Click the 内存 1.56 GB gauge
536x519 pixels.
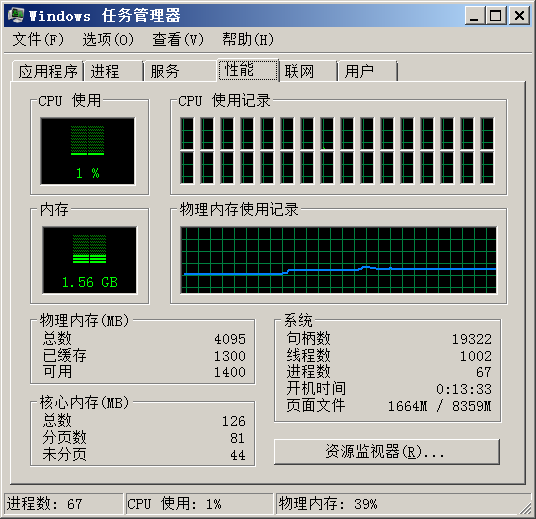pyautogui.click(x=90, y=260)
